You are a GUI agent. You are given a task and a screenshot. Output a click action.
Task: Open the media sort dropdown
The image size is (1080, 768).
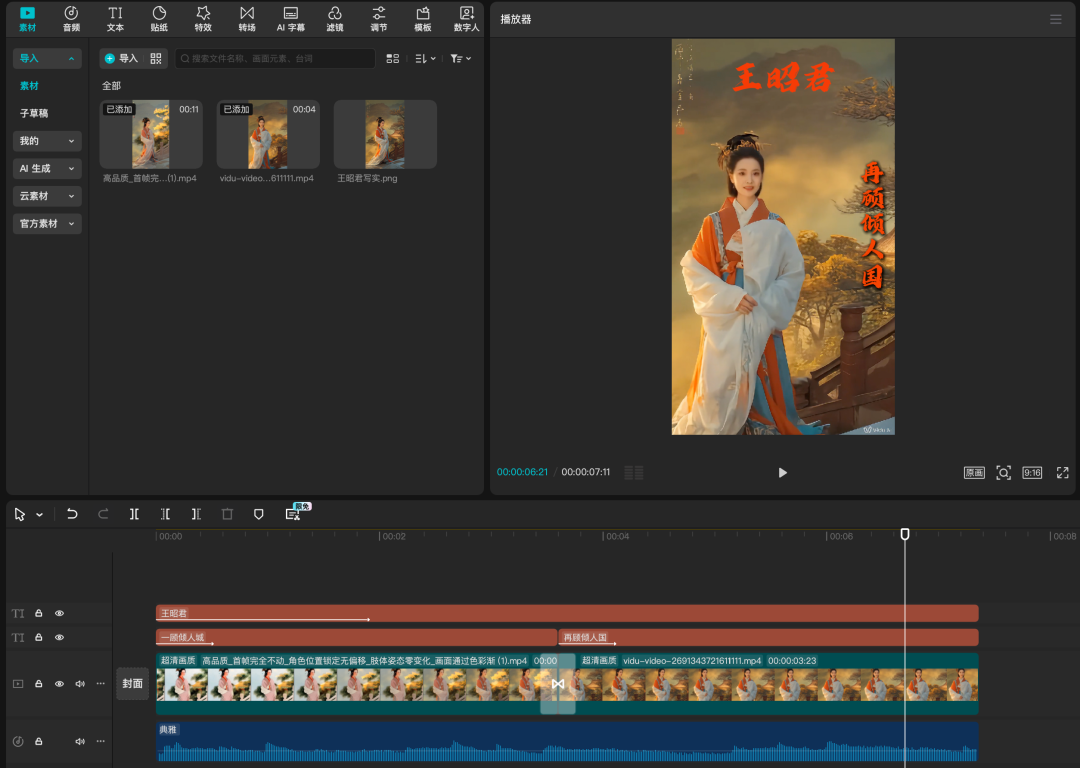(x=425, y=59)
